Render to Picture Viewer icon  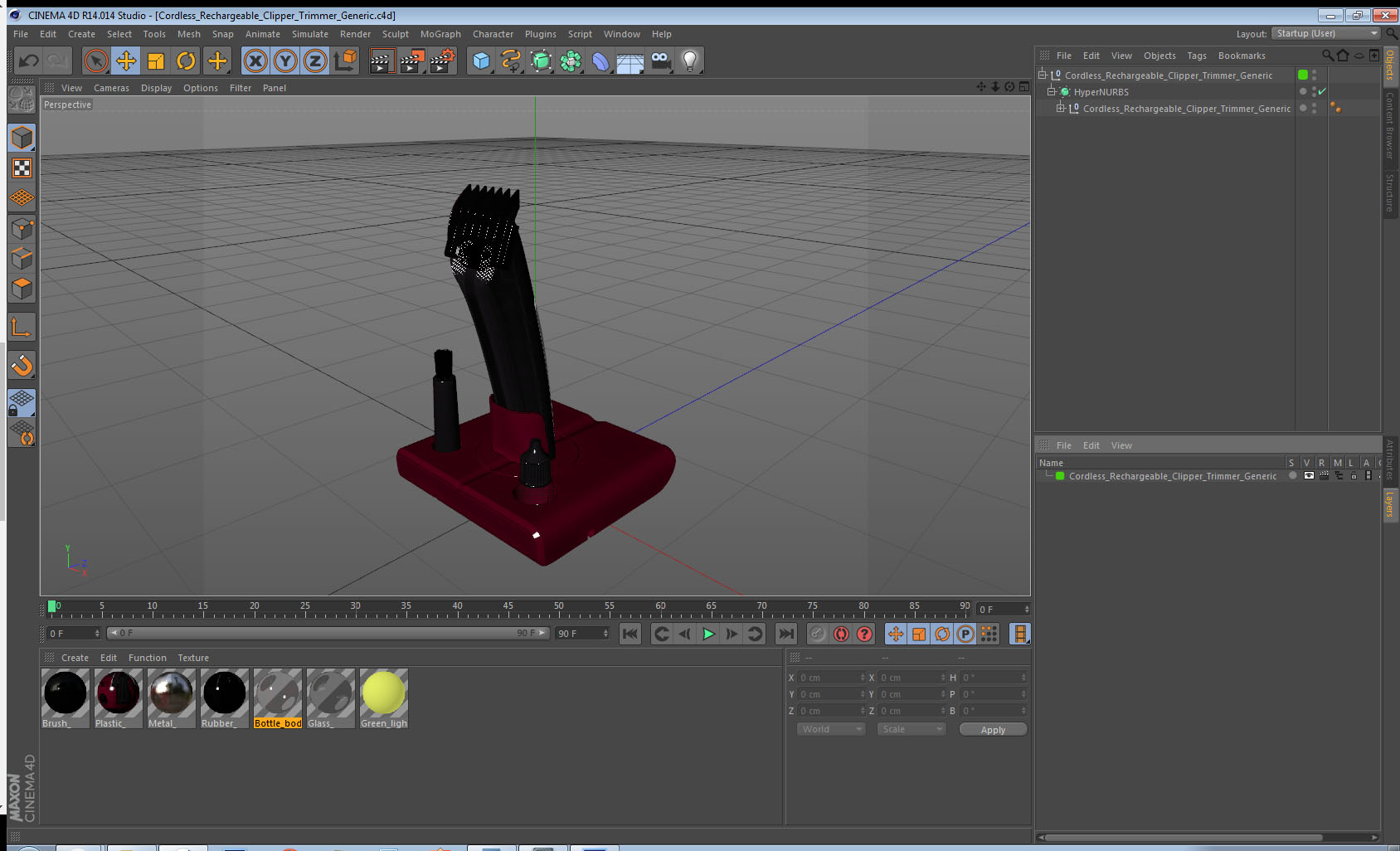click(x=411, y=61)
